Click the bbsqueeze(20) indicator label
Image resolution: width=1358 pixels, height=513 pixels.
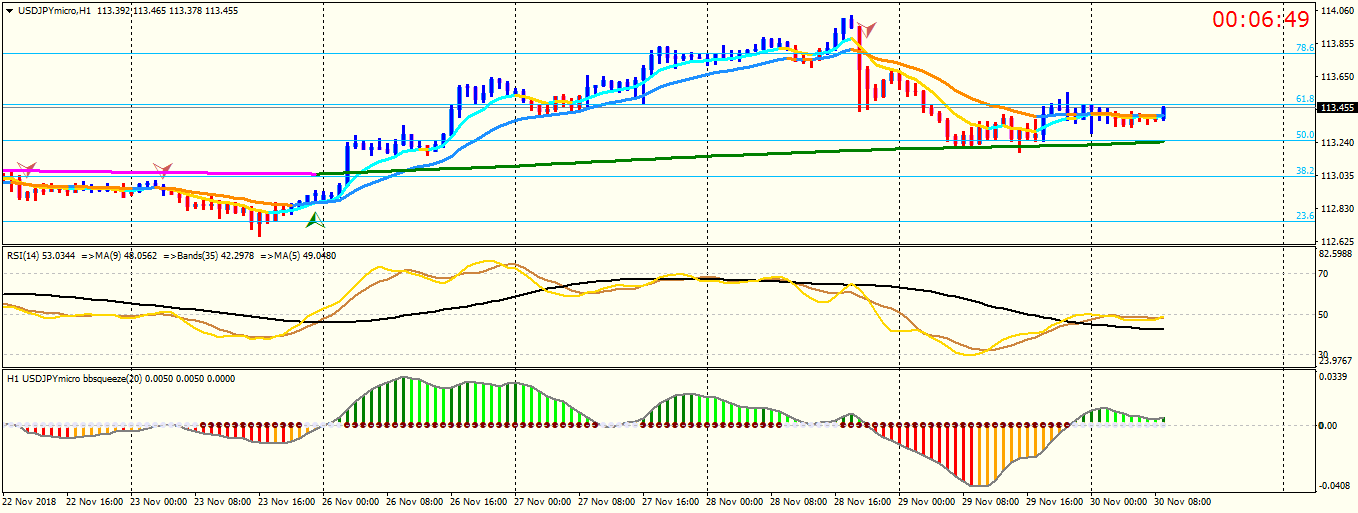click(x=123, y=379)
